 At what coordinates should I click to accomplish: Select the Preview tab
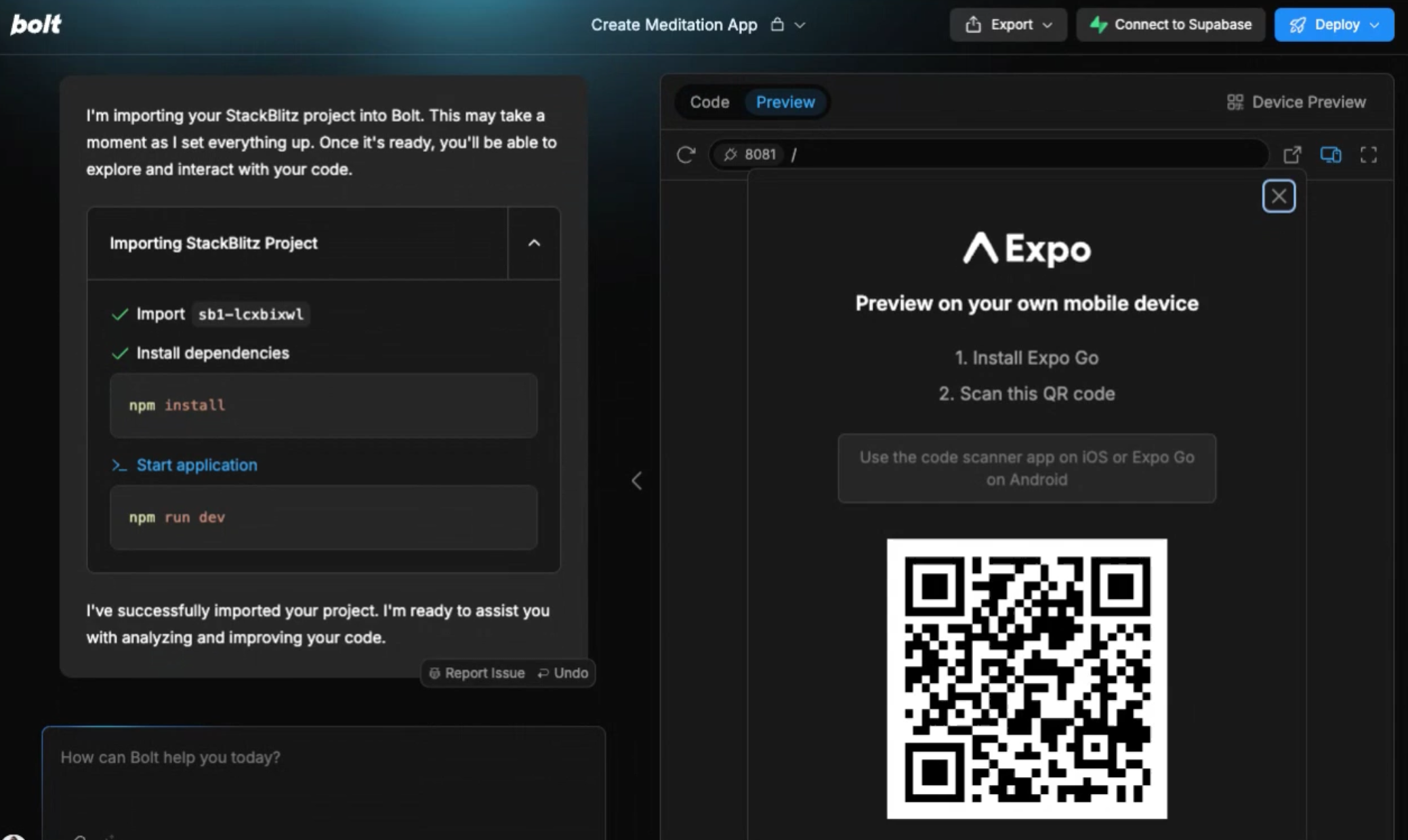pos(785,102)
